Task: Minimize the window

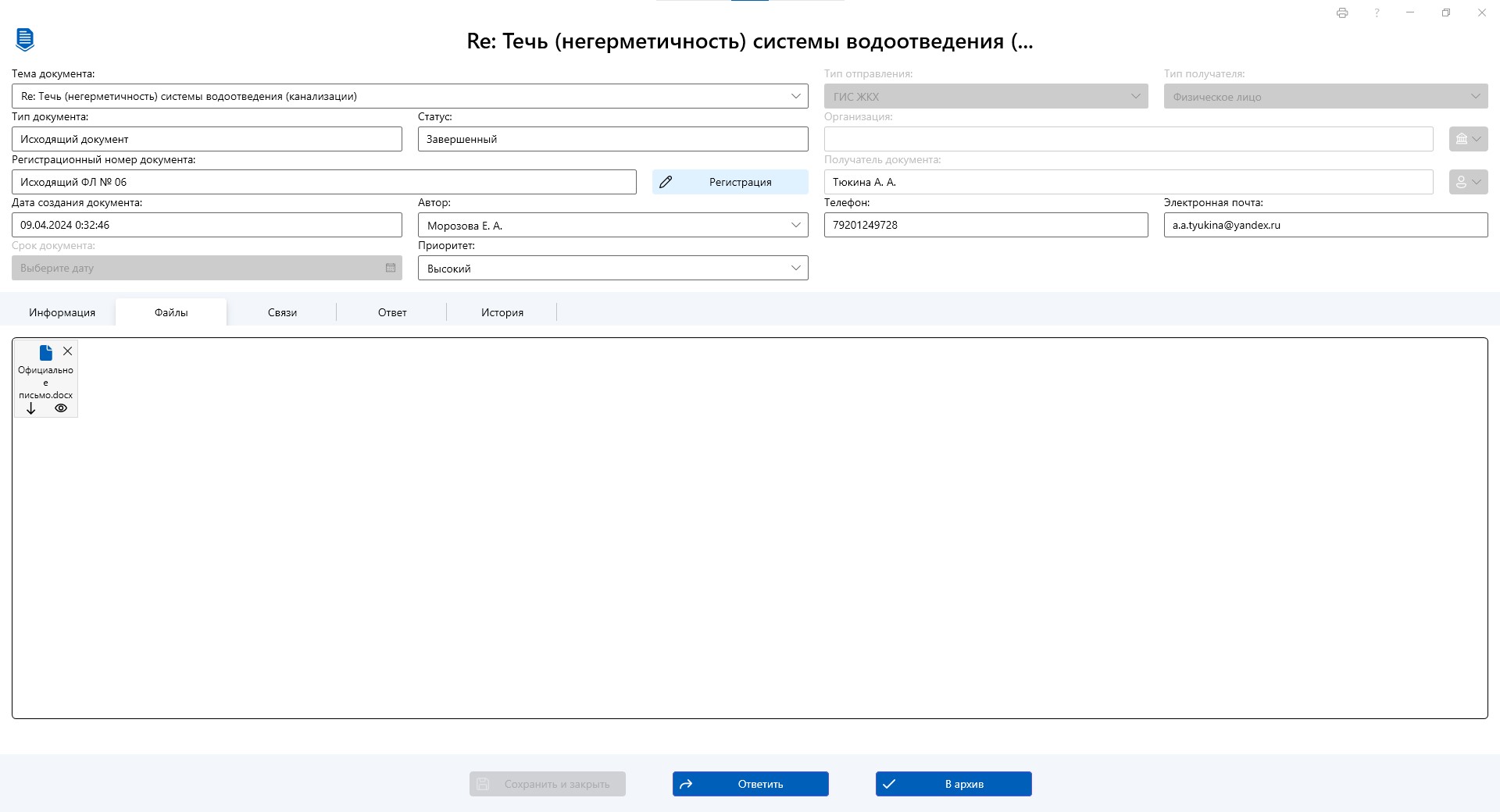Action: 1410,12
